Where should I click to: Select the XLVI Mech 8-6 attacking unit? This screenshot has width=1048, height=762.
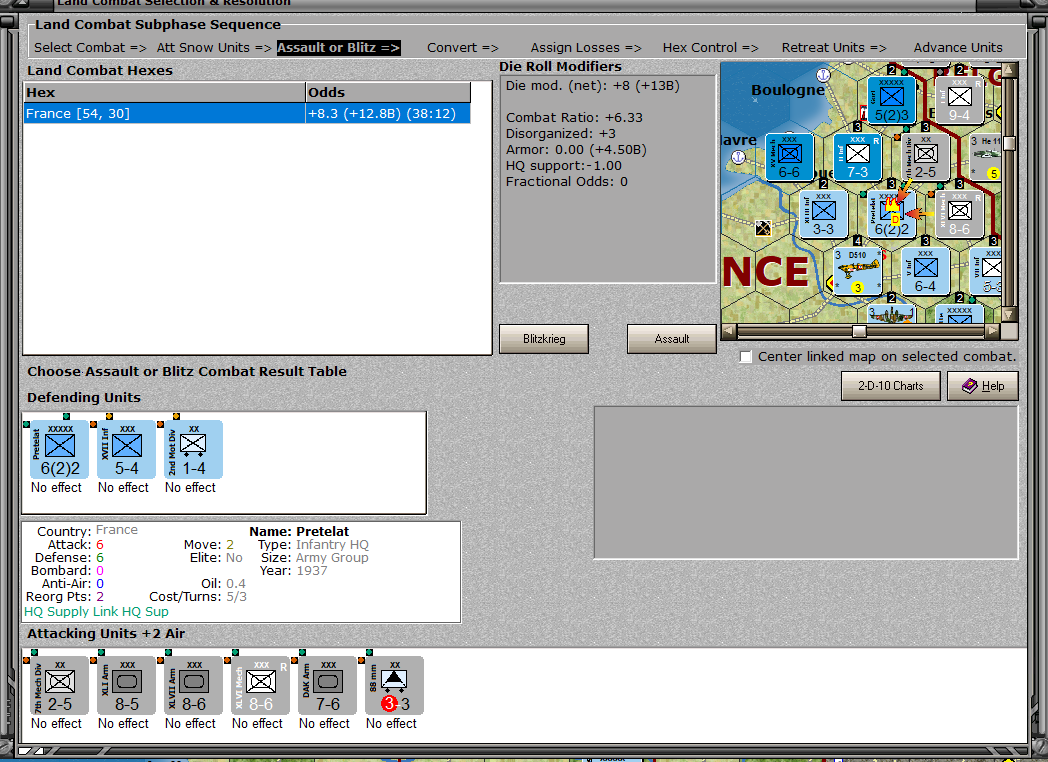click(x=261, y=685)
